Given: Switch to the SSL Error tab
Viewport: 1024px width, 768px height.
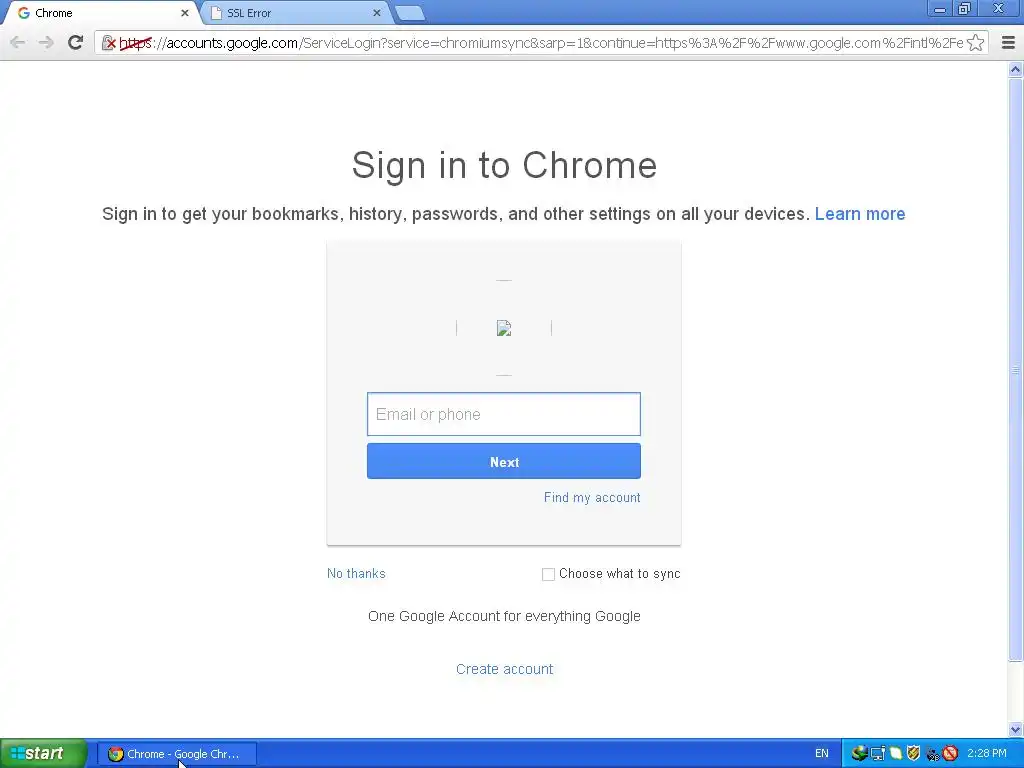Looking at the screenshot, I should click(x=297, y=12).
